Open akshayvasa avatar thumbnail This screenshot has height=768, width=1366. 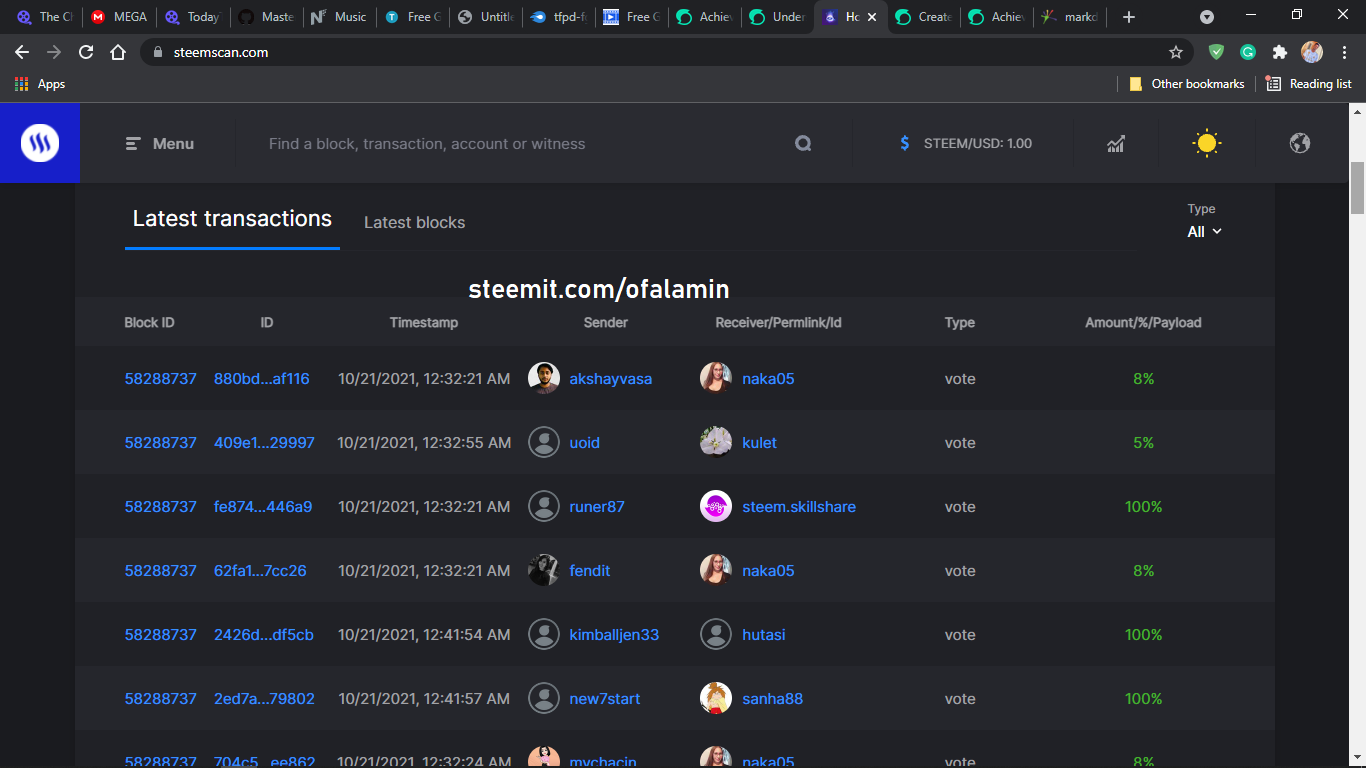tap(544, 379)
